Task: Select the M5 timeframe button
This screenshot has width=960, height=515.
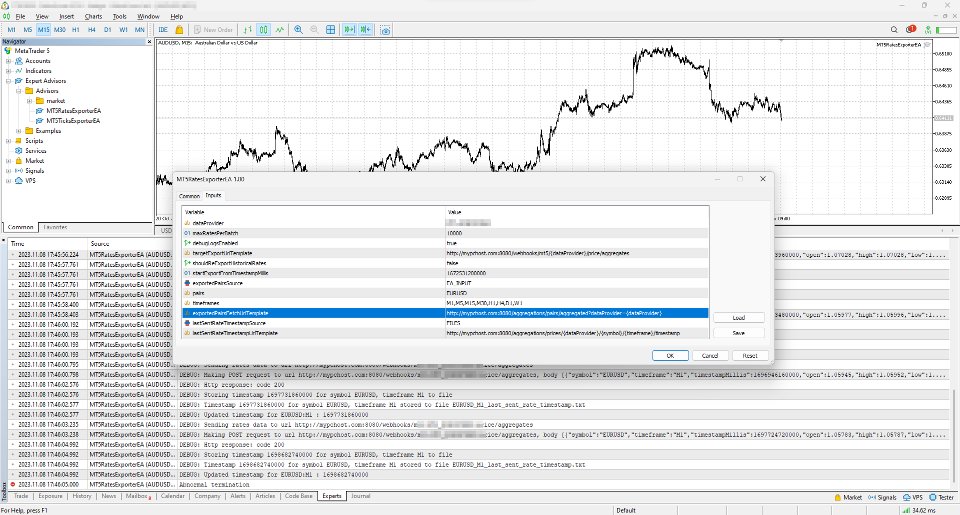Action: click(28, 29)
